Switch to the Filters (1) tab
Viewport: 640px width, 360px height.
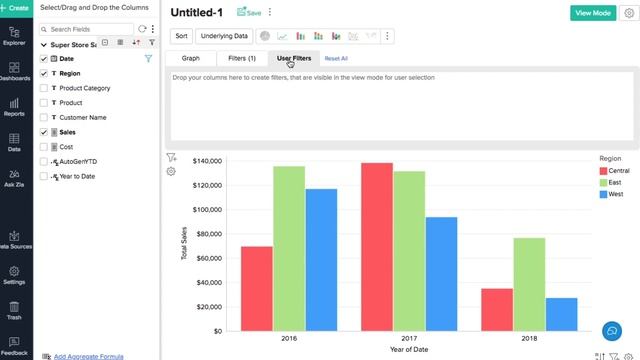pyautogui.click(x=242, y=58)
